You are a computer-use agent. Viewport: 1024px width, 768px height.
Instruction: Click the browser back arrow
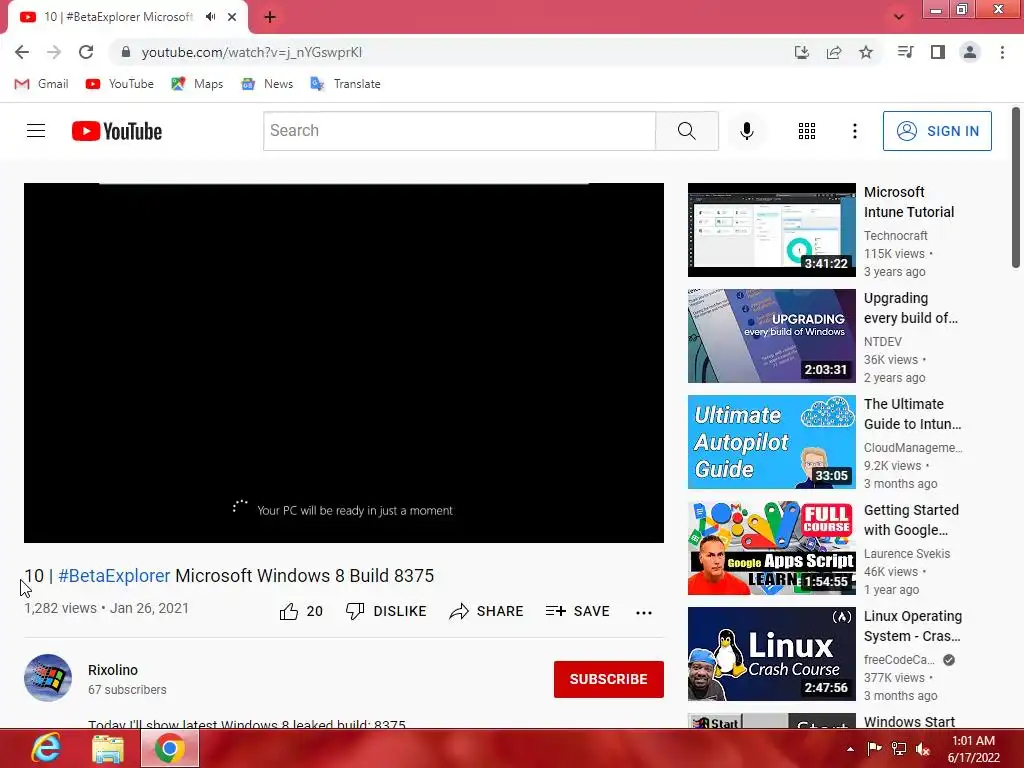coord(22,52)
